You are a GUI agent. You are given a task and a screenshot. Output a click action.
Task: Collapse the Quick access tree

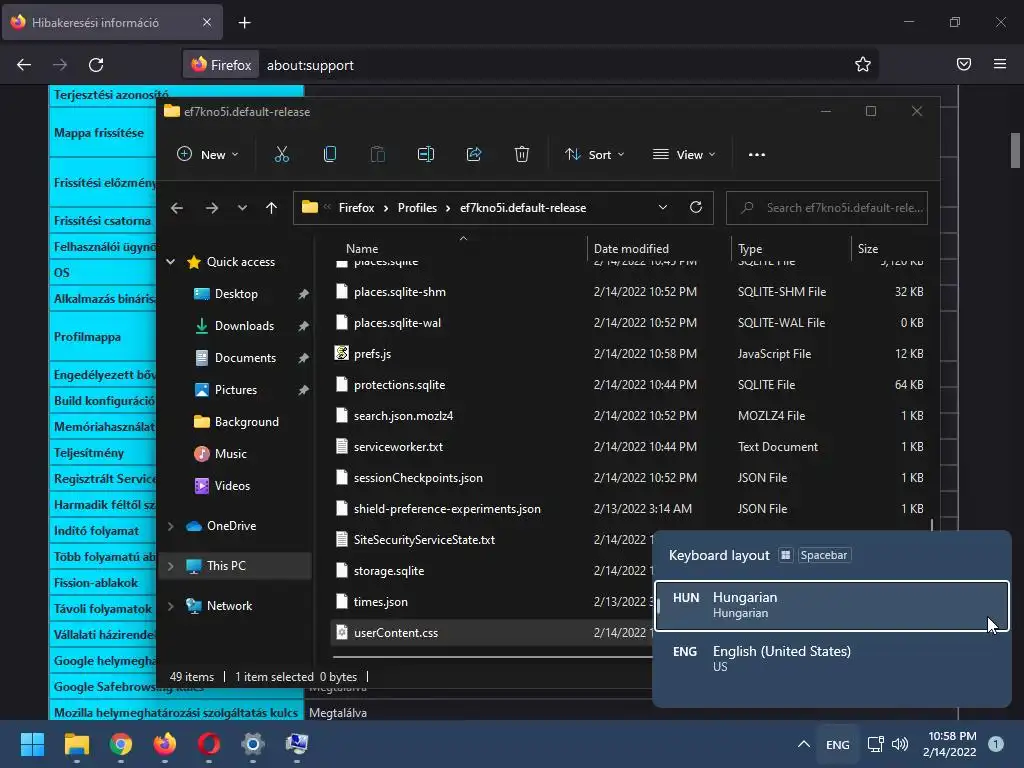pos(170,262)
